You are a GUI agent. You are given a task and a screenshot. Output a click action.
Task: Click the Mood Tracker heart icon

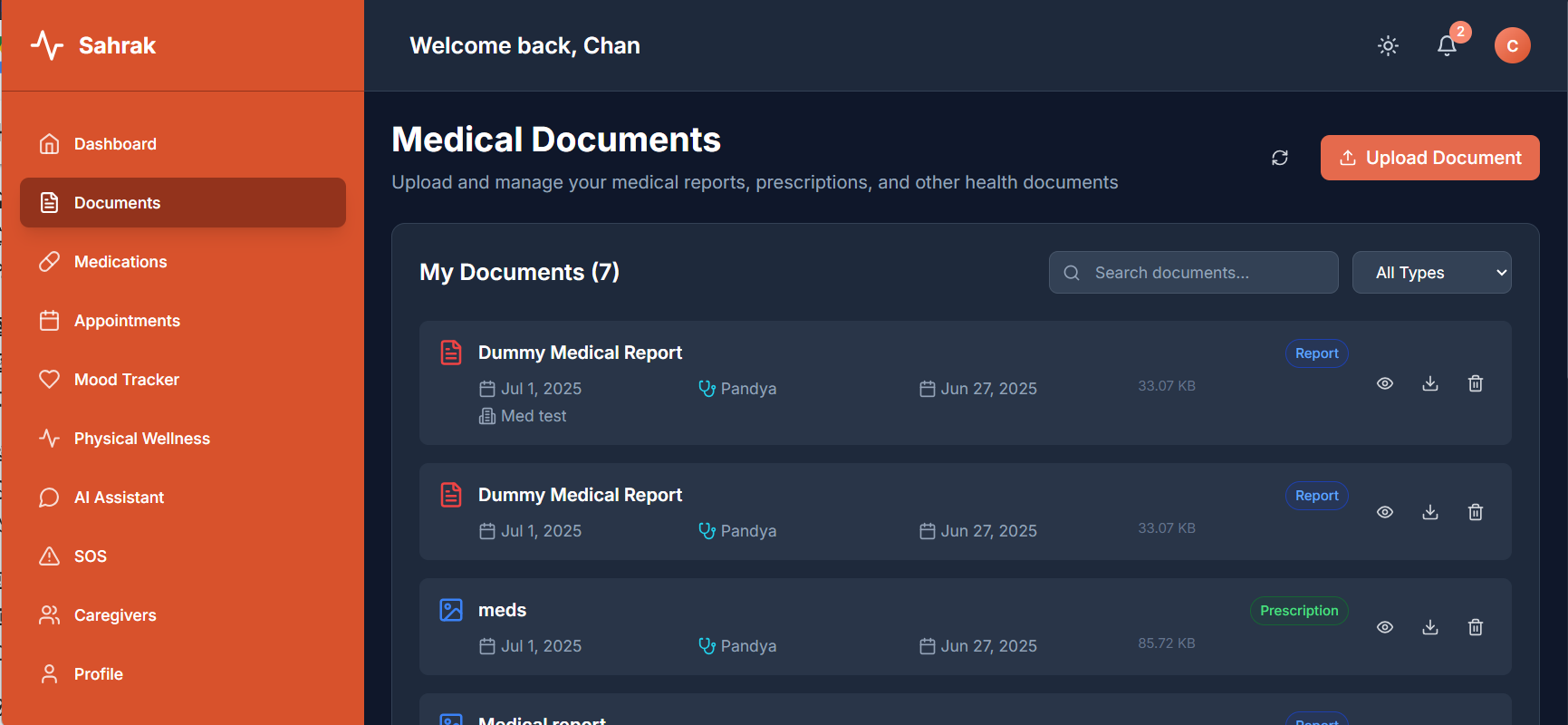(50, 380)
